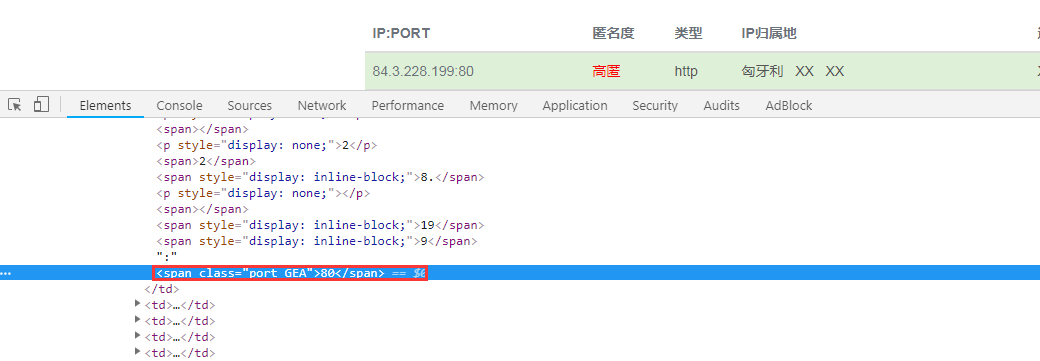Viewport: 1040px width, 361px height.
Task: Expand the second collapsed td node
Action: [x=138, y=320]
